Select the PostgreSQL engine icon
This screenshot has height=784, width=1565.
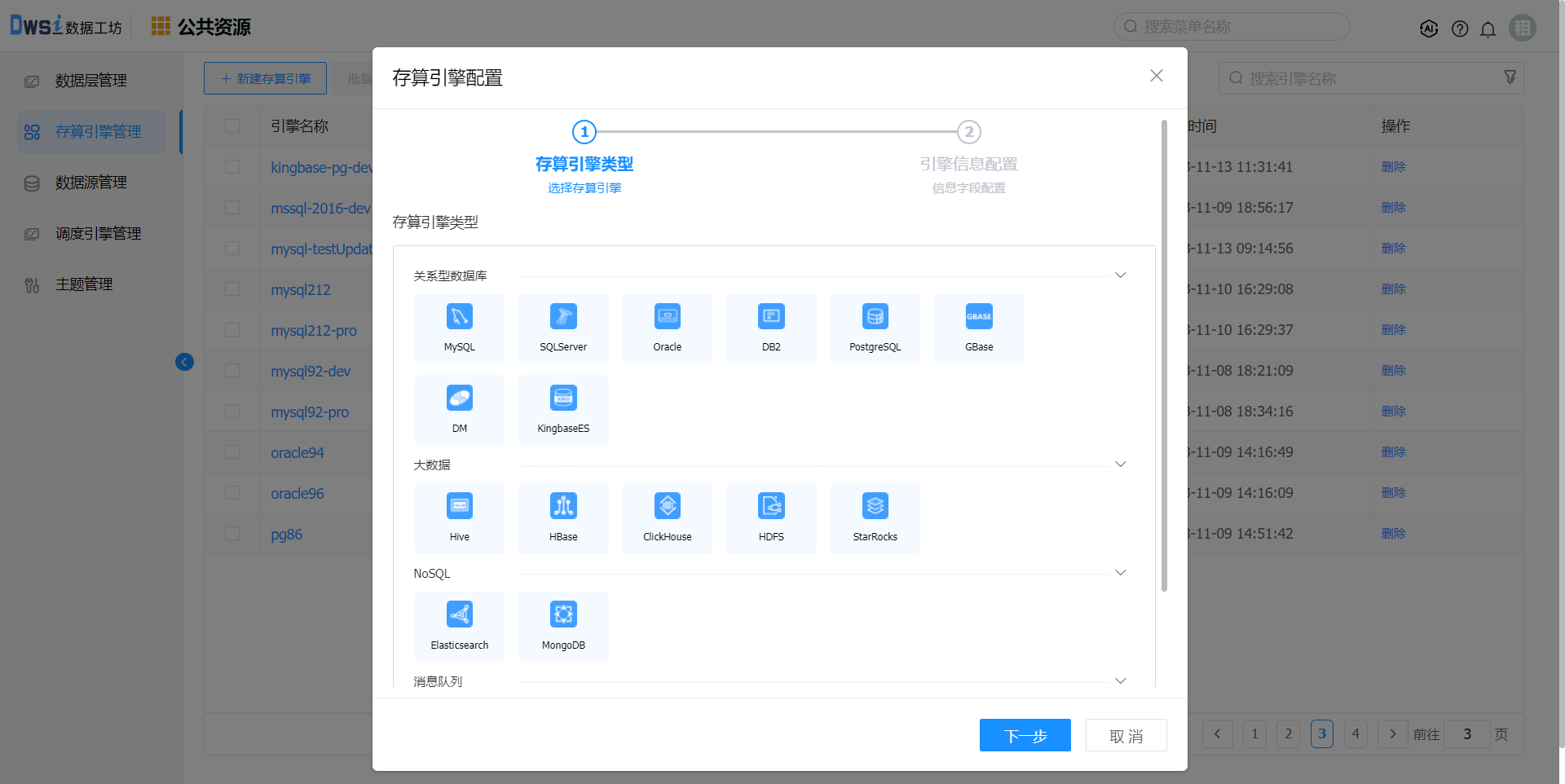(875, 317)
